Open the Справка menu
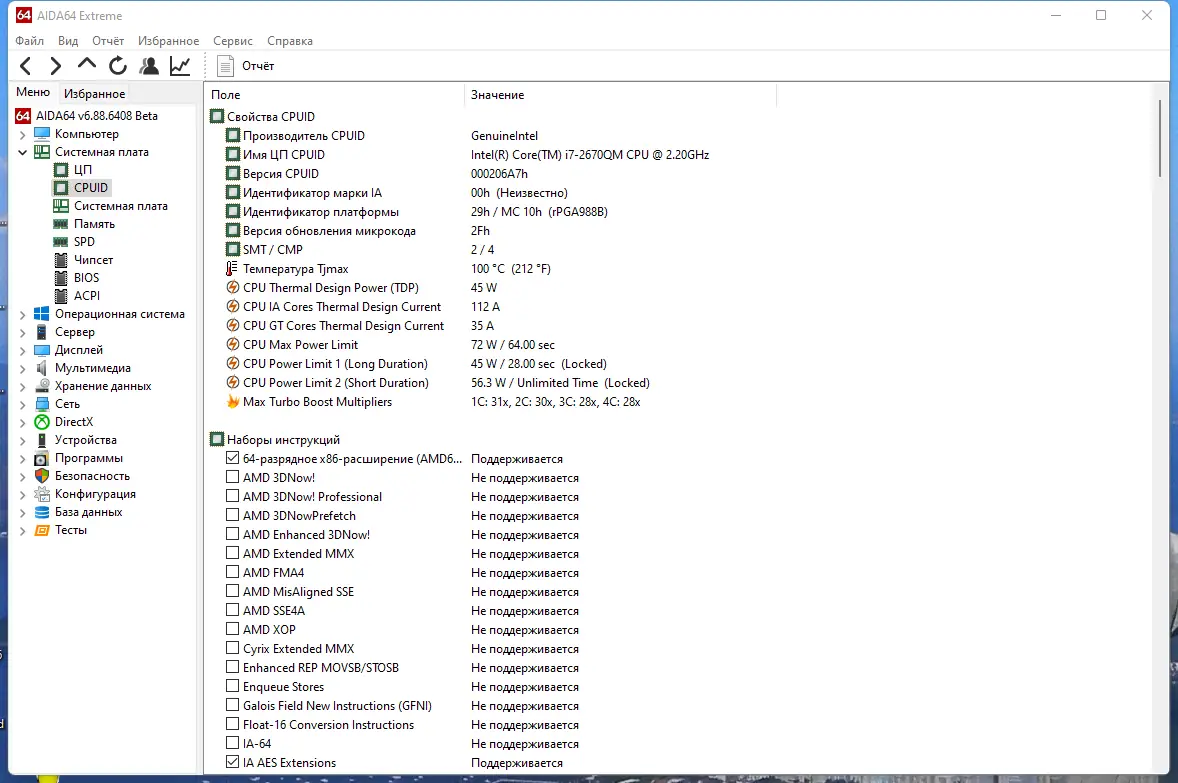 click(x=290, y=41)
